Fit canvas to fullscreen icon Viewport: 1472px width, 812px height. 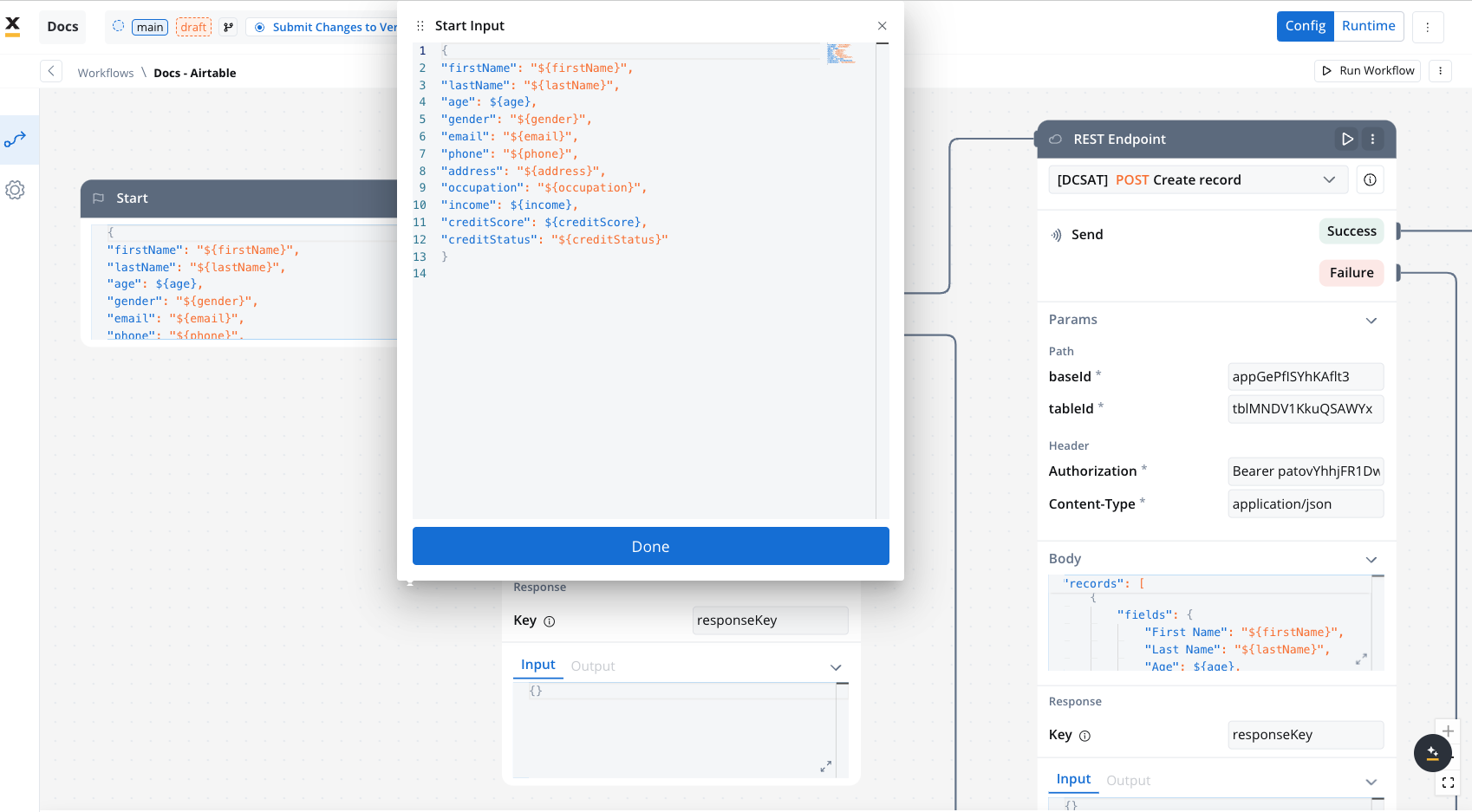point(1448,783)
